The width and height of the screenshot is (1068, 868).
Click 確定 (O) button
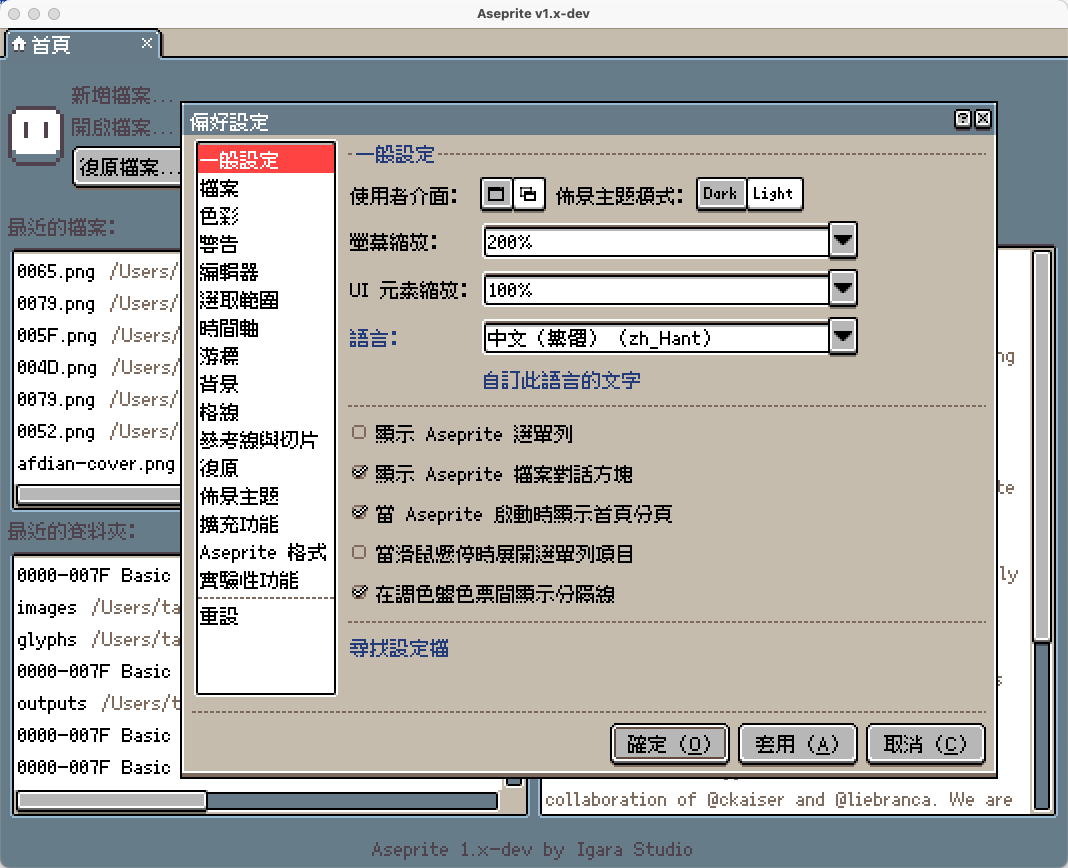point(670,744)
